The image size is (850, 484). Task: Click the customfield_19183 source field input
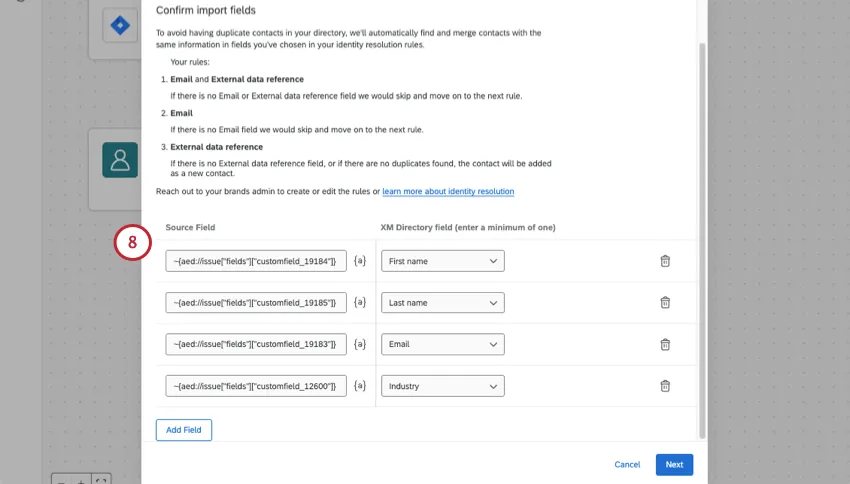pyautogui.click(x=256, y=344)
